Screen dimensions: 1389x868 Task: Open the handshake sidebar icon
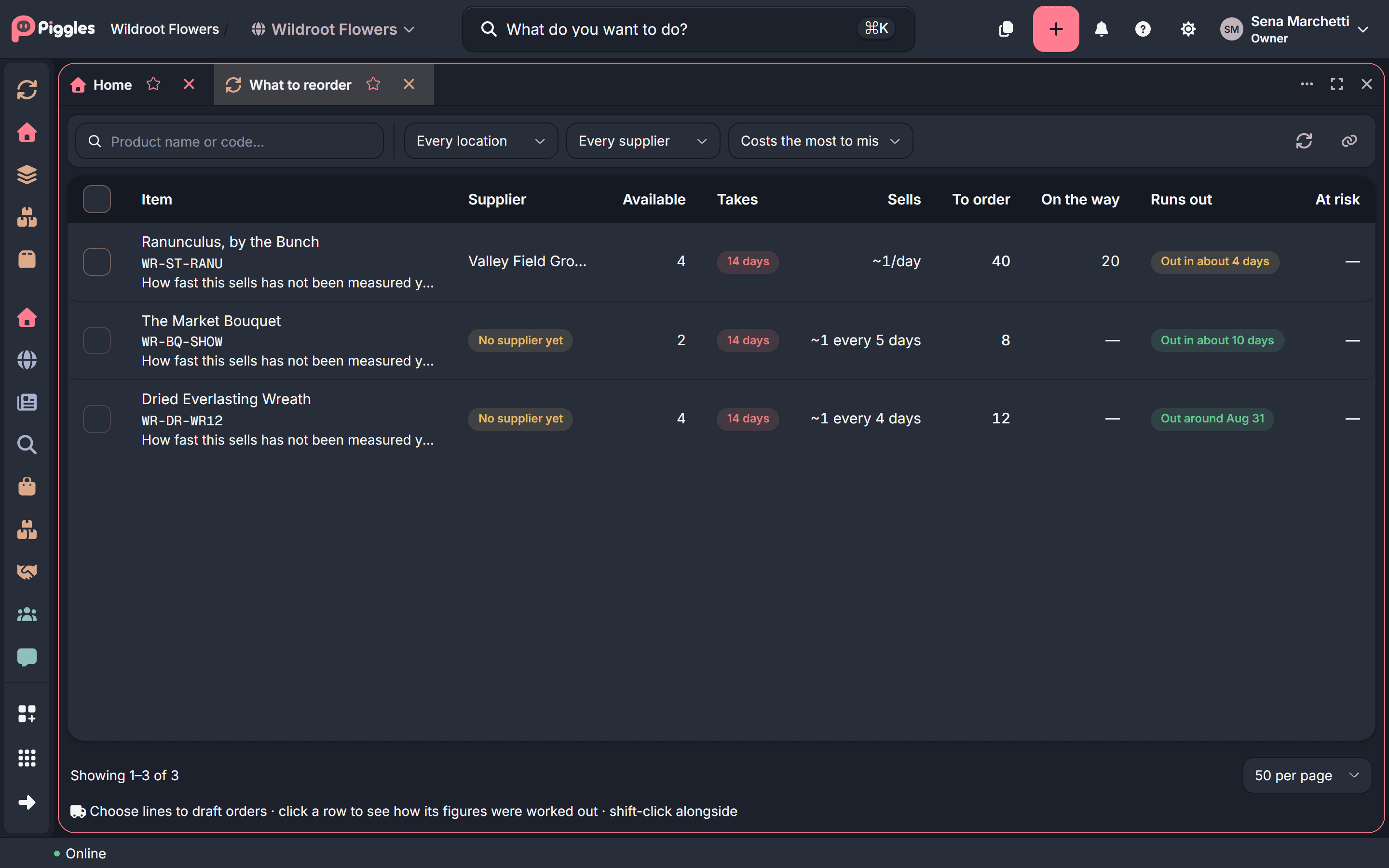(27, 571)
